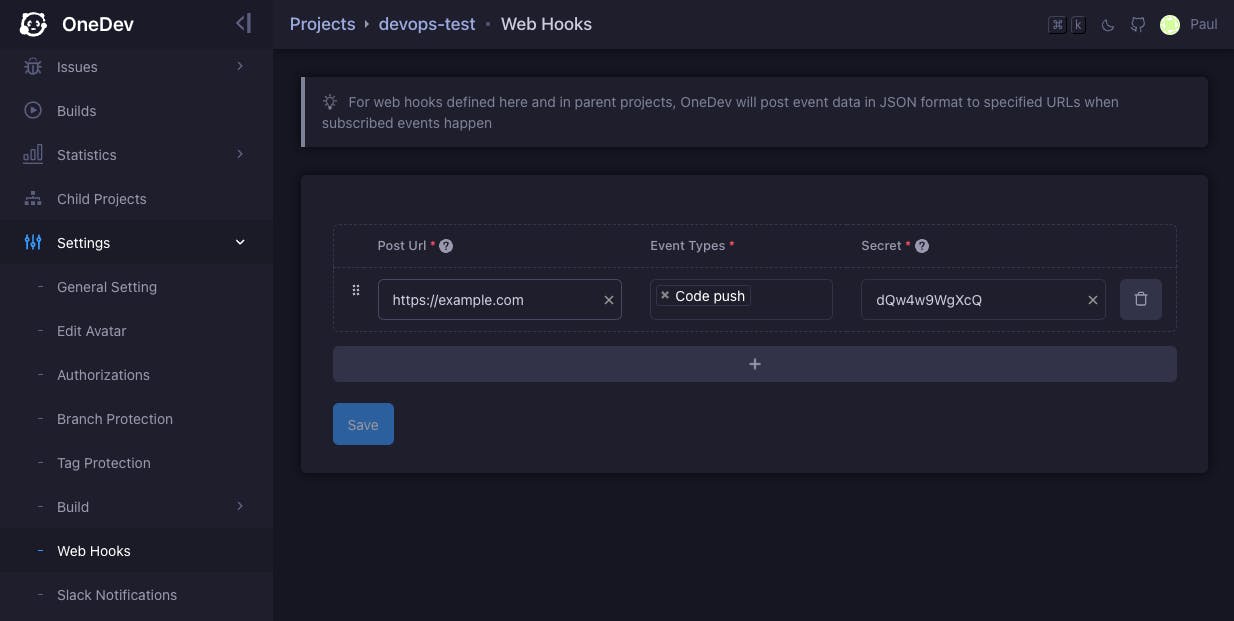This screenshot has width=1234, height=621.
Task: Open the GitHub icon in the top bar
Action: click(1137, 25)
